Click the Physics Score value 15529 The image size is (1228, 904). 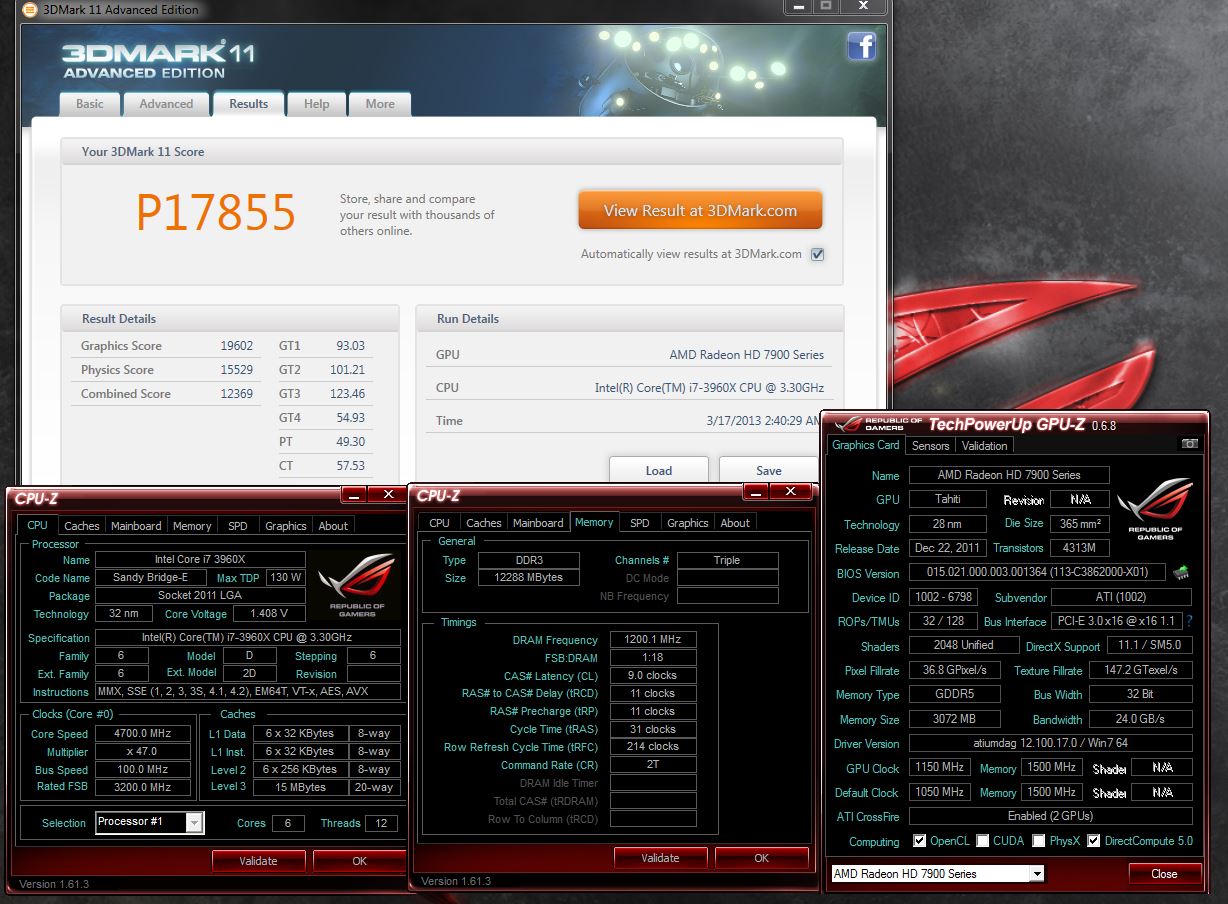click(238, 370)
